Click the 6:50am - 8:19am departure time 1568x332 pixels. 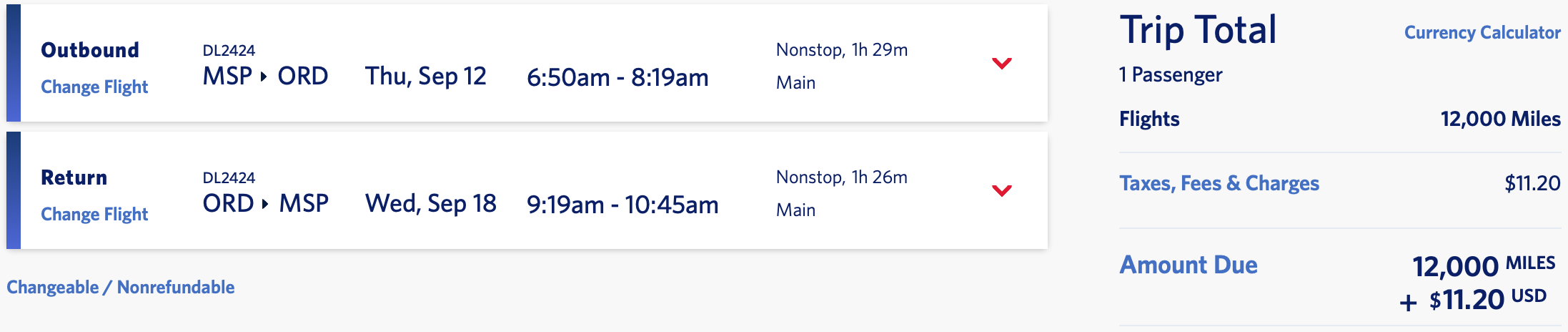(617, 77)
